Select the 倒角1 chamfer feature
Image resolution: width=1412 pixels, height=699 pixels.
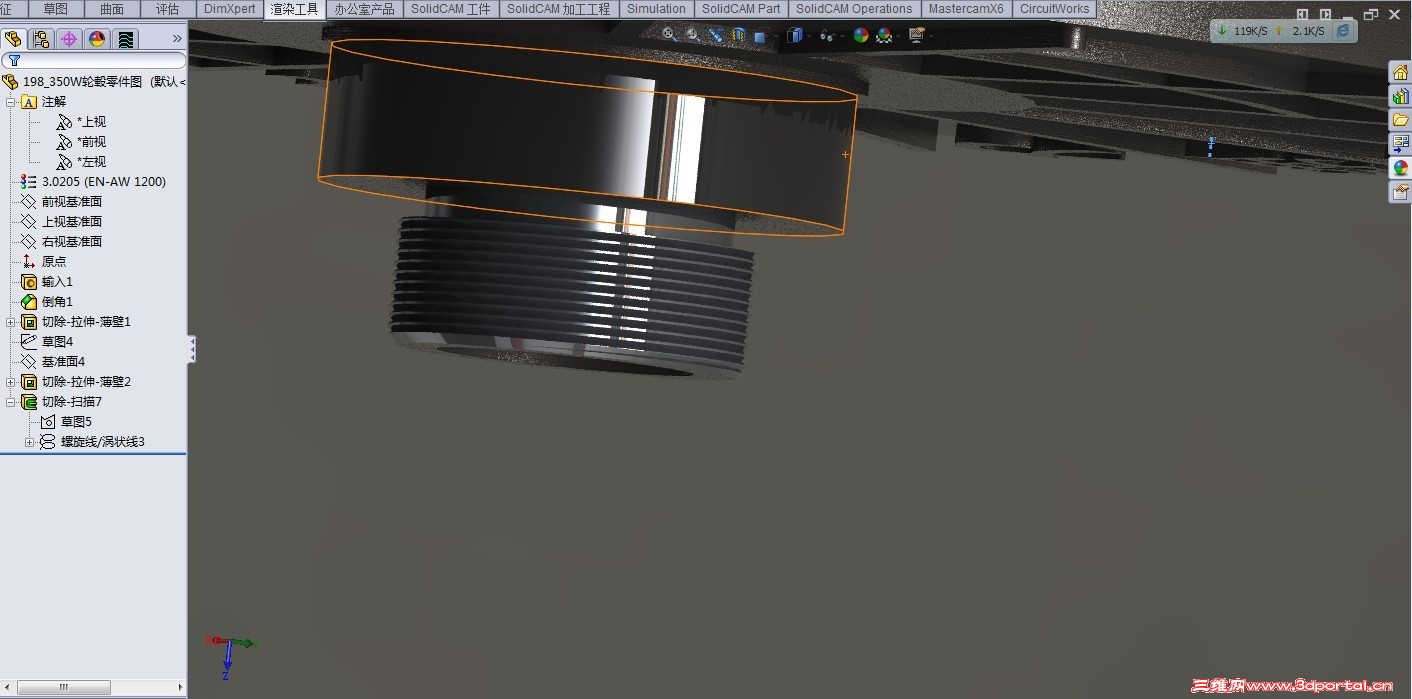47,302
